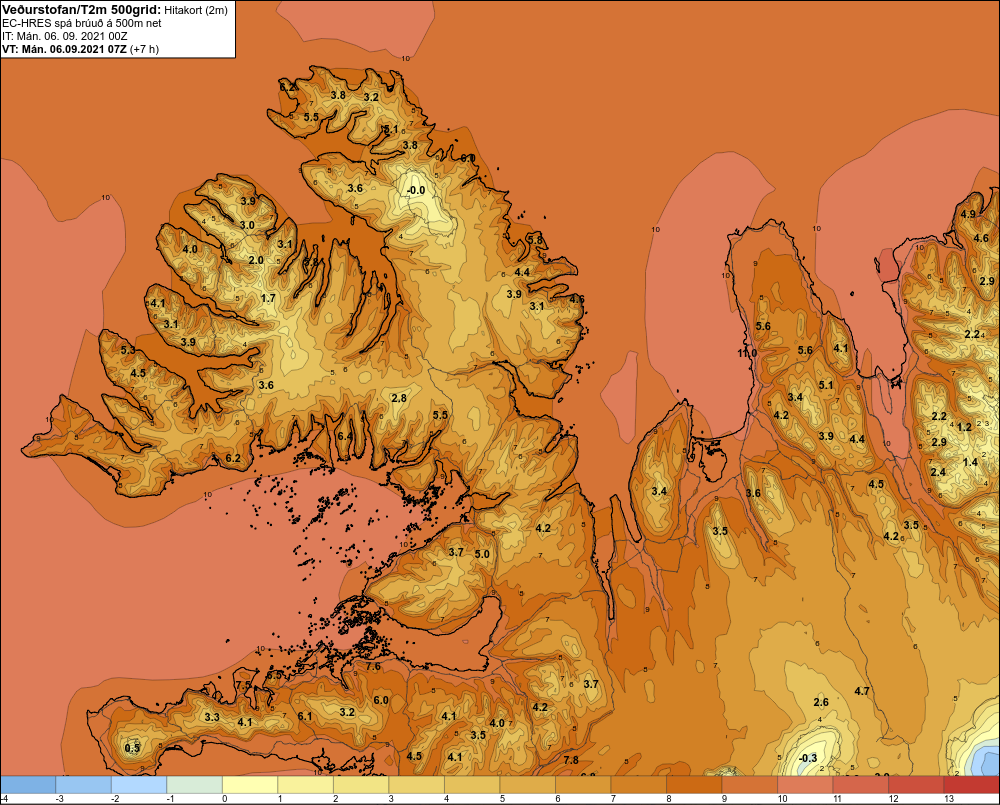The width and height of the screenshot is (1000, 805).
Task: Click the legend color band between 6 and 7
Action: point(583,785)
